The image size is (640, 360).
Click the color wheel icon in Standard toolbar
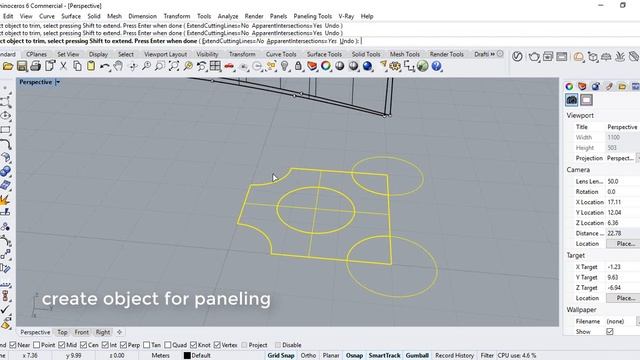326,66
